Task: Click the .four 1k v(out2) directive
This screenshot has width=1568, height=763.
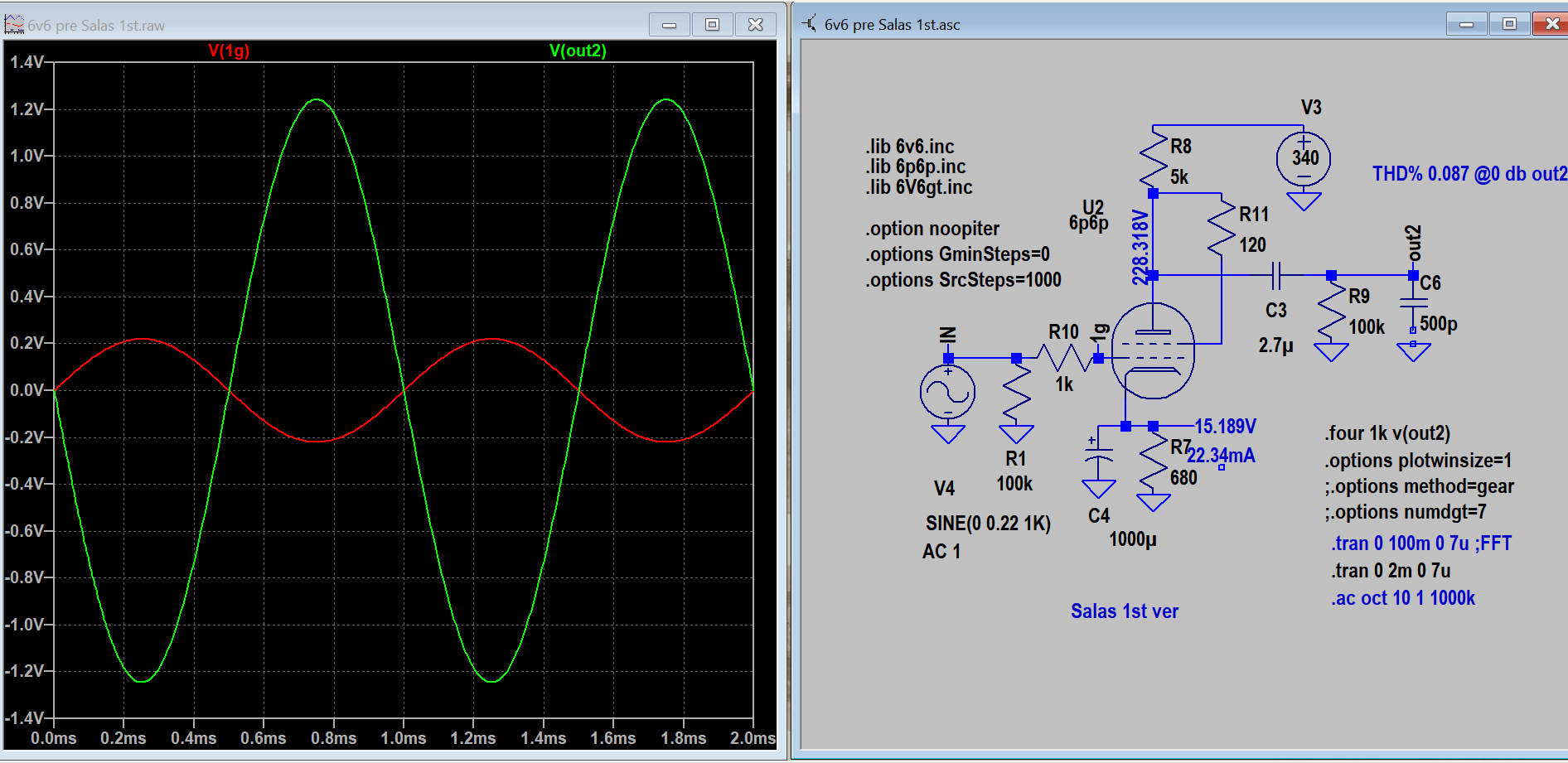Action: [x=1387, y=433]
